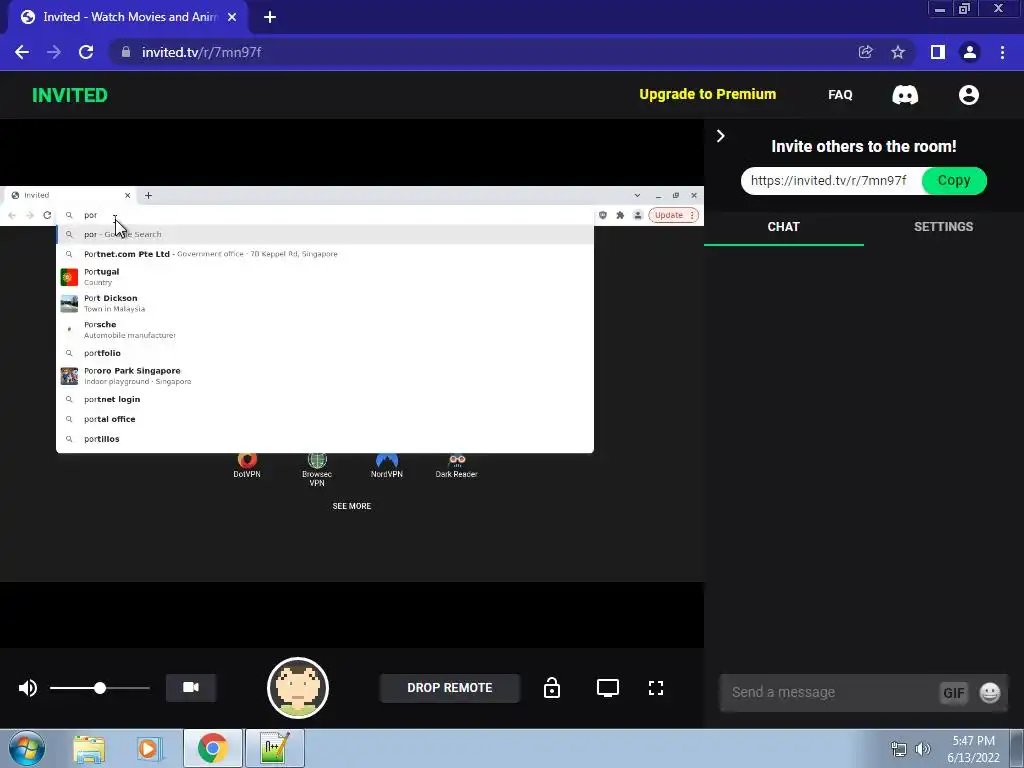Image resolution: width=1024 pixels, height=768 pixels.
Task: Click Upgrade to Premium link
Action: pos(707,94)
